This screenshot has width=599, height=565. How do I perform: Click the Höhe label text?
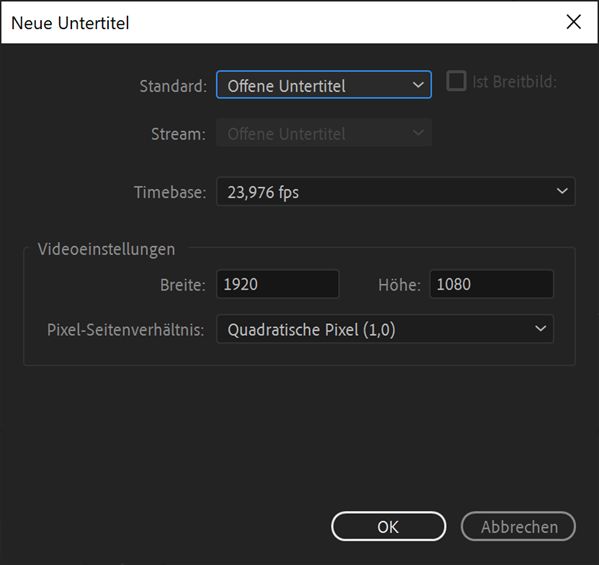point(399,285)
